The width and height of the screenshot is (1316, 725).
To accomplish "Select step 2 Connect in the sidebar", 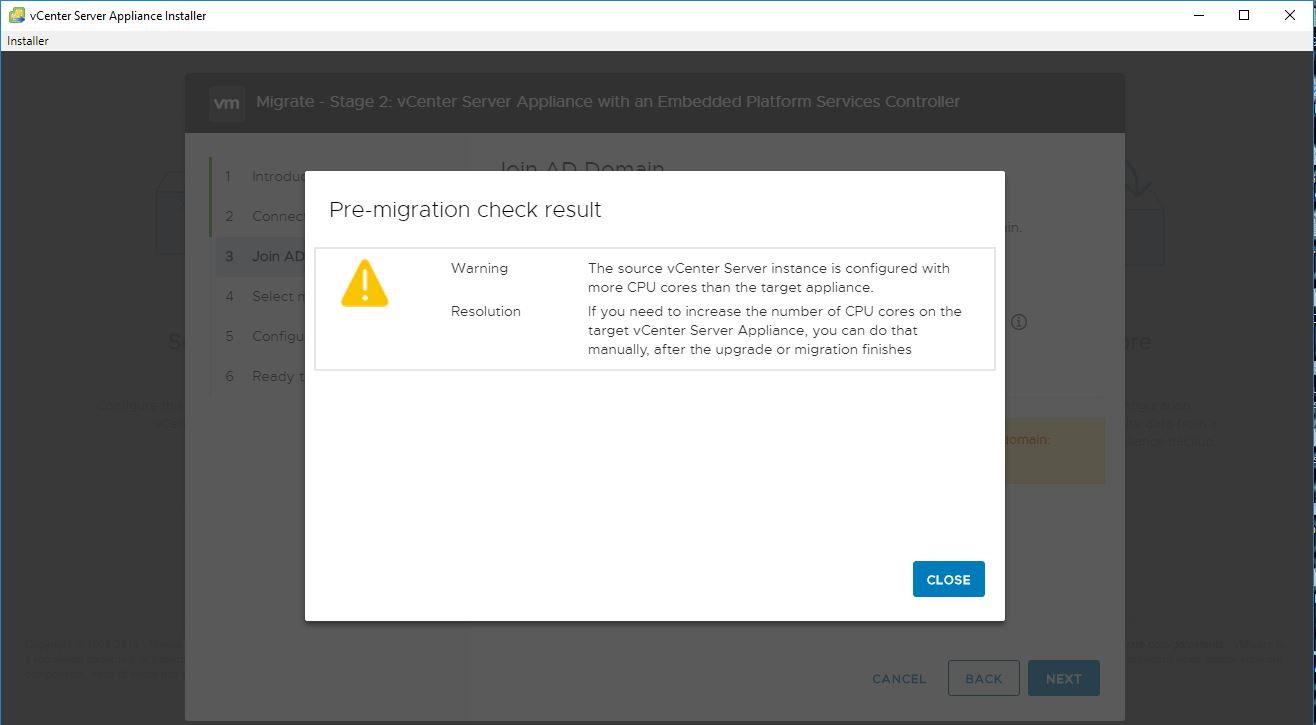I will [x=265, y=217].
